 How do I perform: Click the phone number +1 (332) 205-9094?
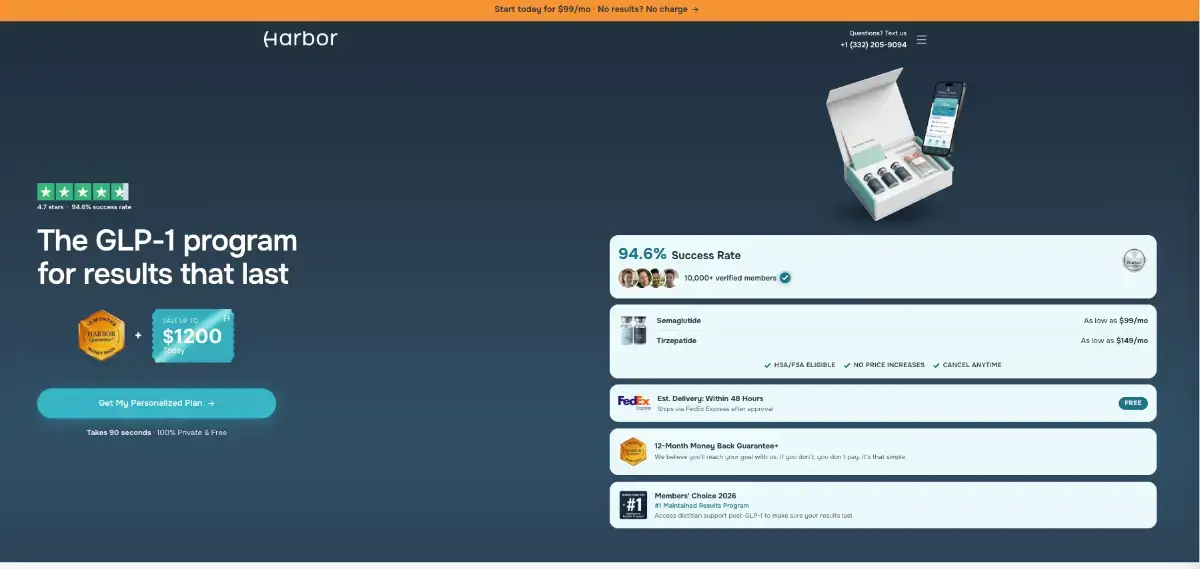[x=873, y=44]
